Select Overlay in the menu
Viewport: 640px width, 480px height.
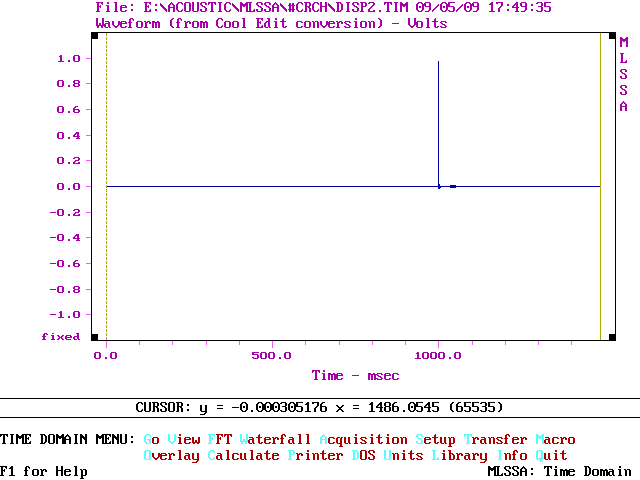pos(171,456)
